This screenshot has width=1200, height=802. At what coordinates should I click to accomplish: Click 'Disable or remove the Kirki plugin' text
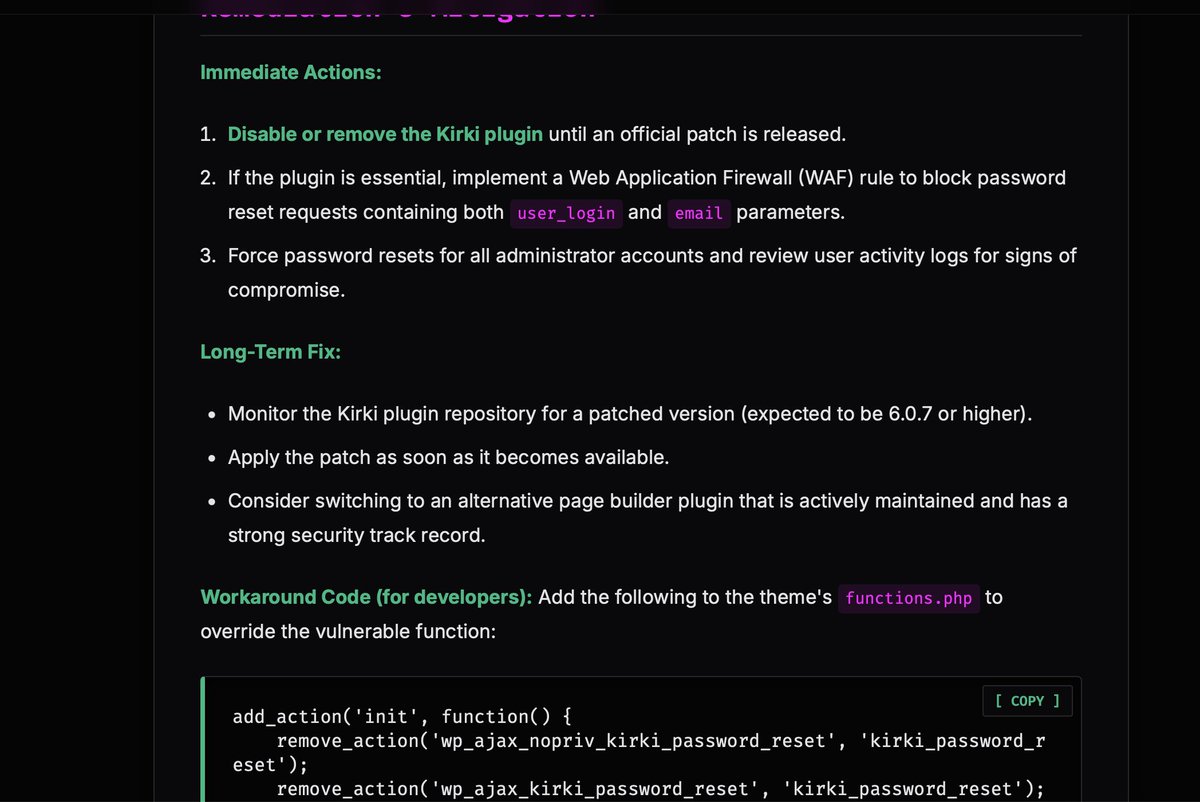coord(385,134)
